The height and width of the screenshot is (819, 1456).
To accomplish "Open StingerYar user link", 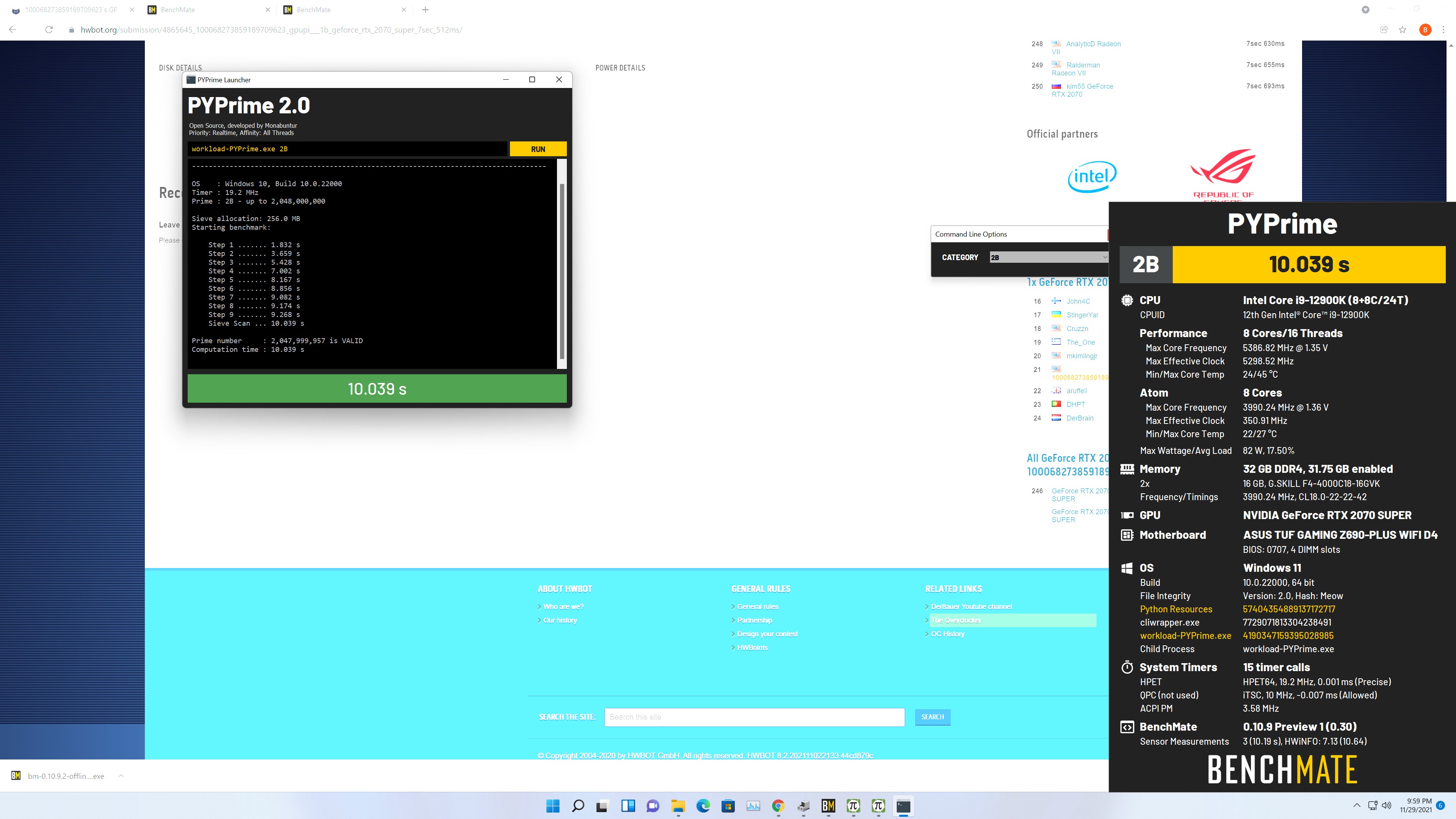I will click(x=1083, y=315).
